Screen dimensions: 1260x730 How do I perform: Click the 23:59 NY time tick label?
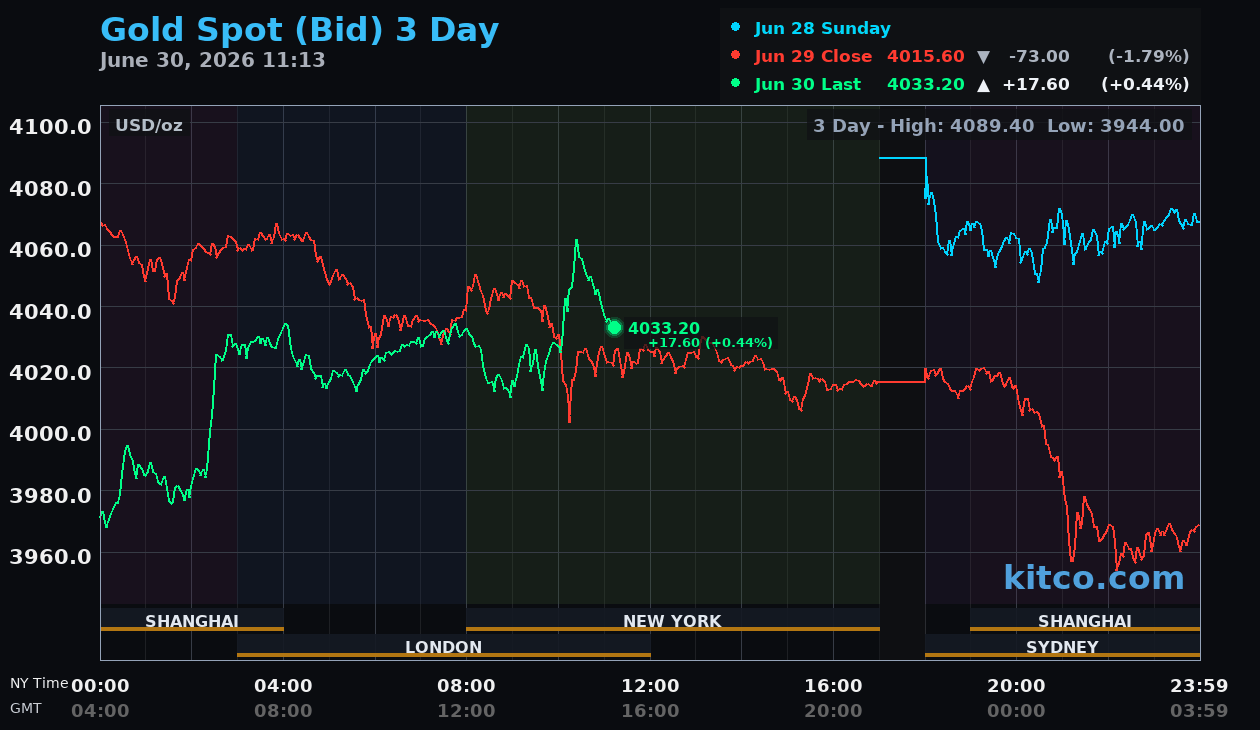tap(1199, 686)
